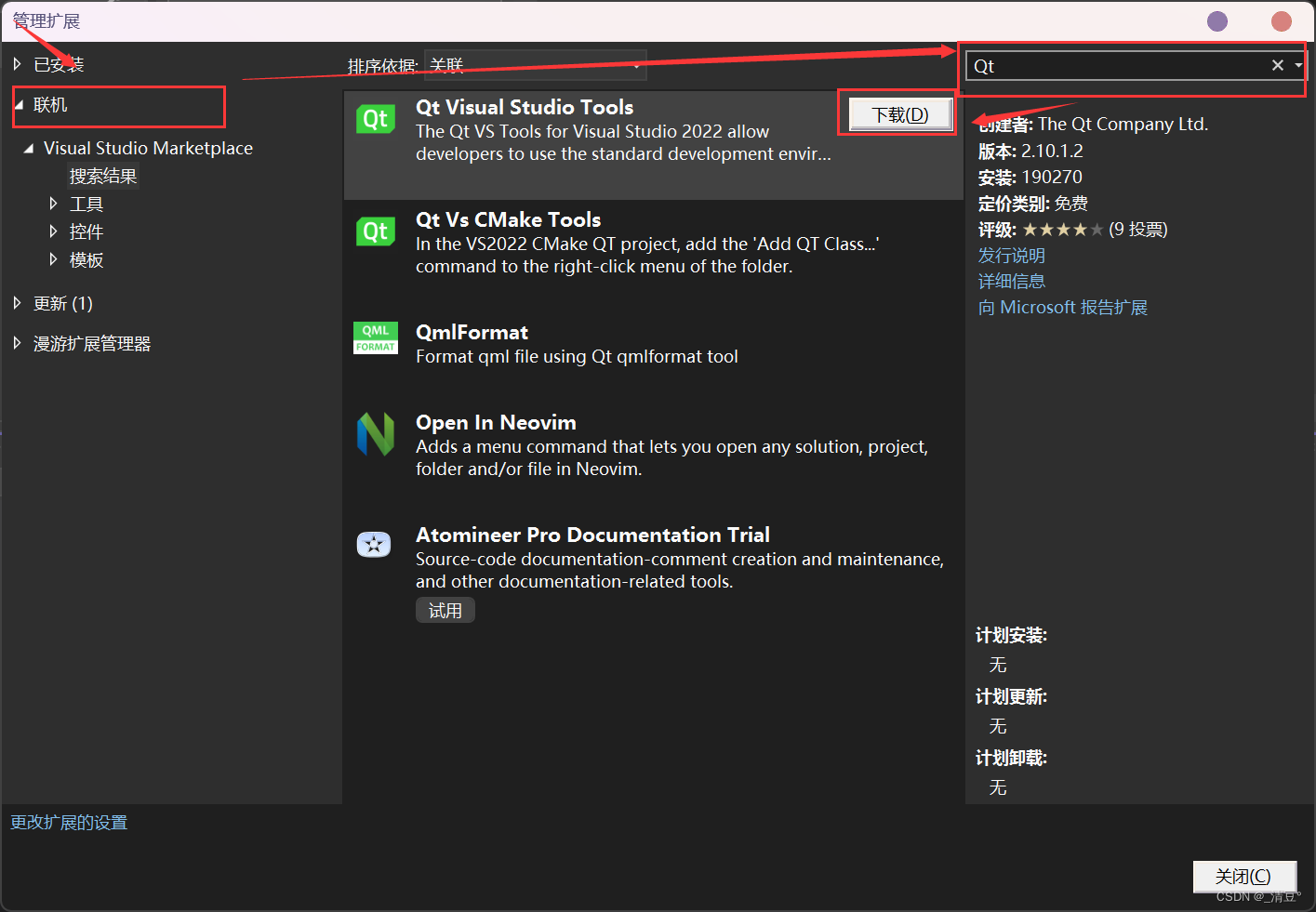Expand the 控件 tree node
1316x912 pixels.
(53, 231)
